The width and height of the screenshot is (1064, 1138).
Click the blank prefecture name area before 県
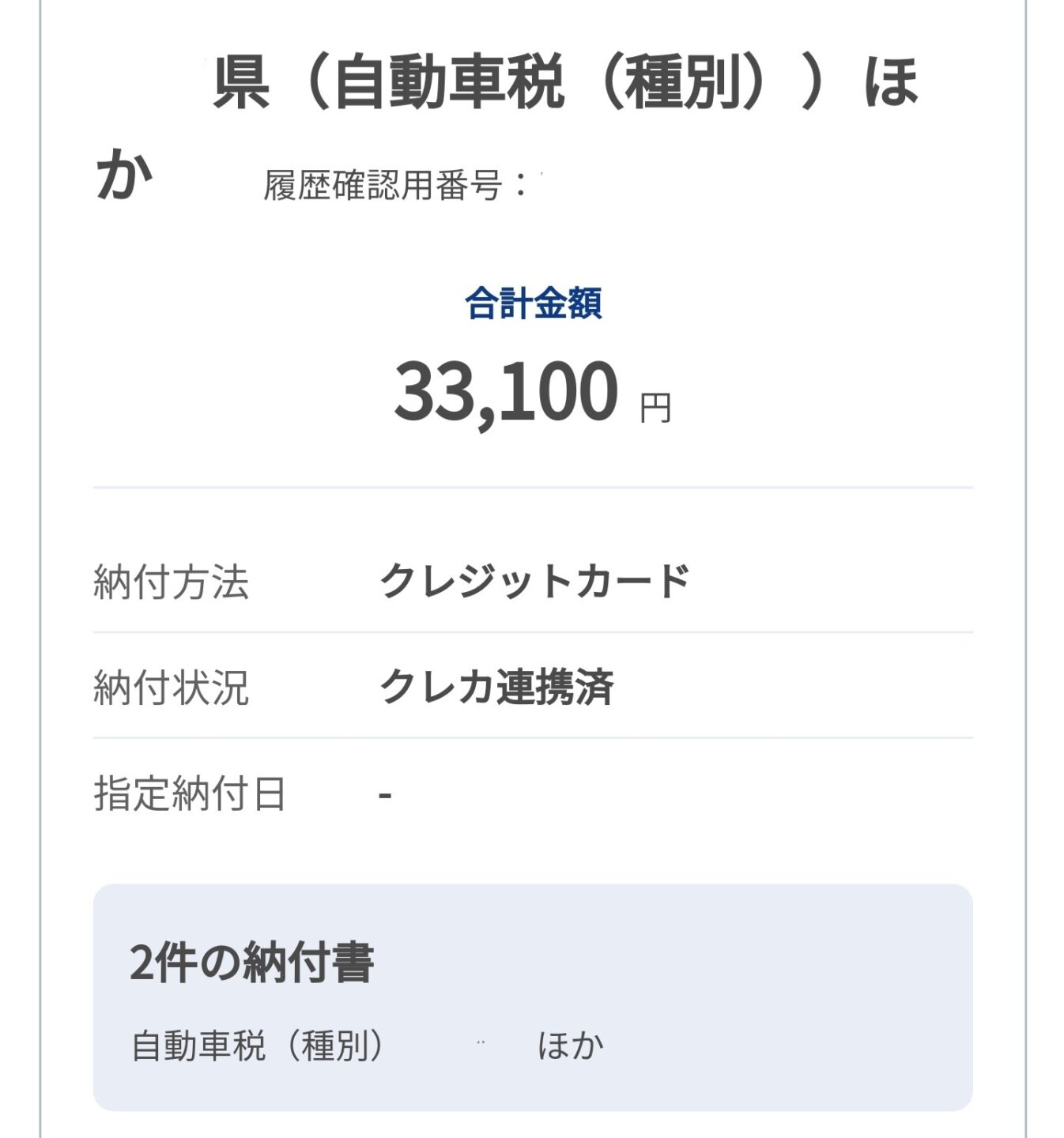click(x=150, y=83)
